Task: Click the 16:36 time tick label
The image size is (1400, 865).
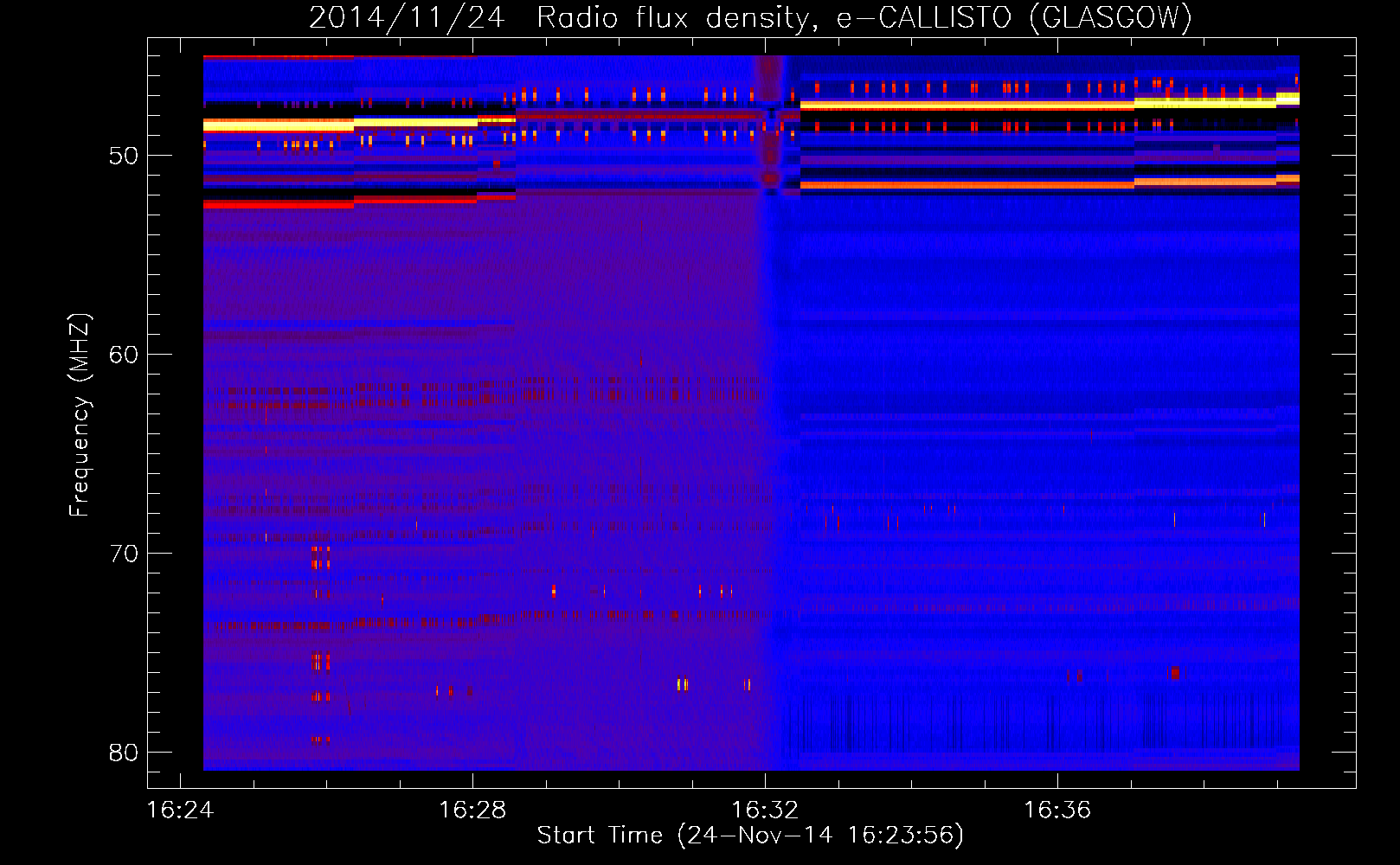Action: click(x=1057, y=810)
